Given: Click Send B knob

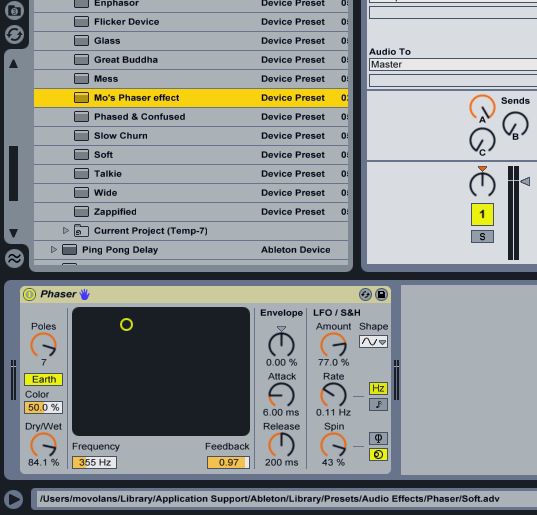Looking at the screenshot, I should click(515, 124).
